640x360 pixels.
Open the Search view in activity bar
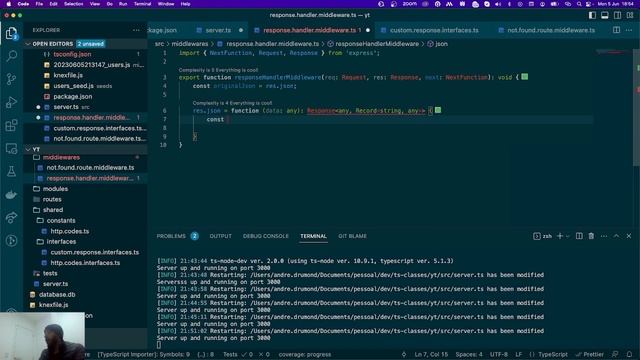tap(11, 56)
